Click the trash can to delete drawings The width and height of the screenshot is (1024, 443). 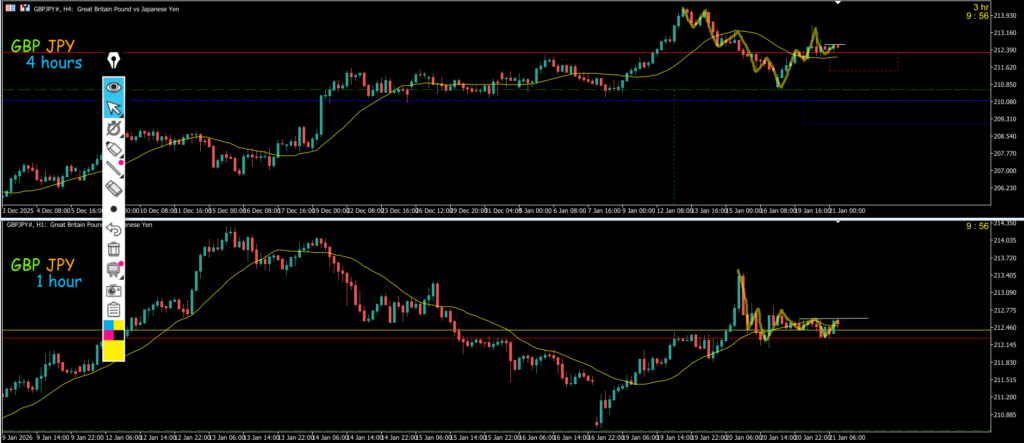pyautogui.click(x=114, y=249)
